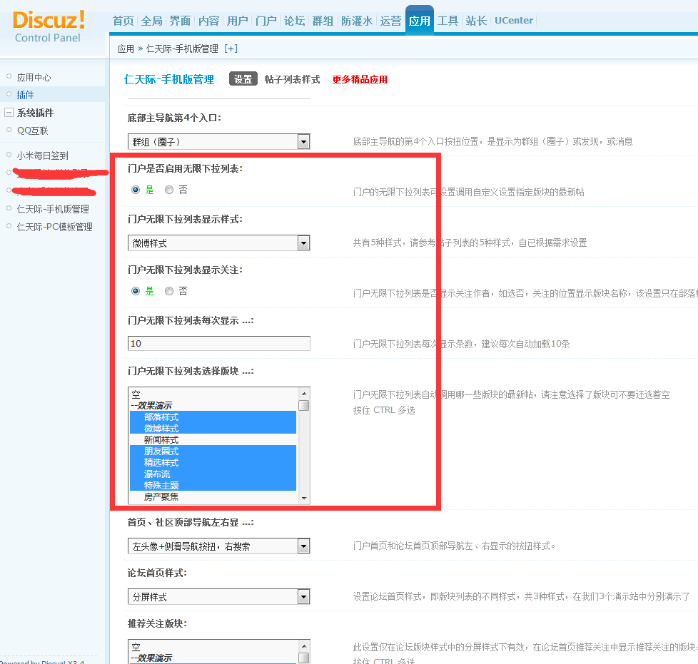Click the red 更多精品应用 link
The image size is (698, 664).
[x=360, y=79]
